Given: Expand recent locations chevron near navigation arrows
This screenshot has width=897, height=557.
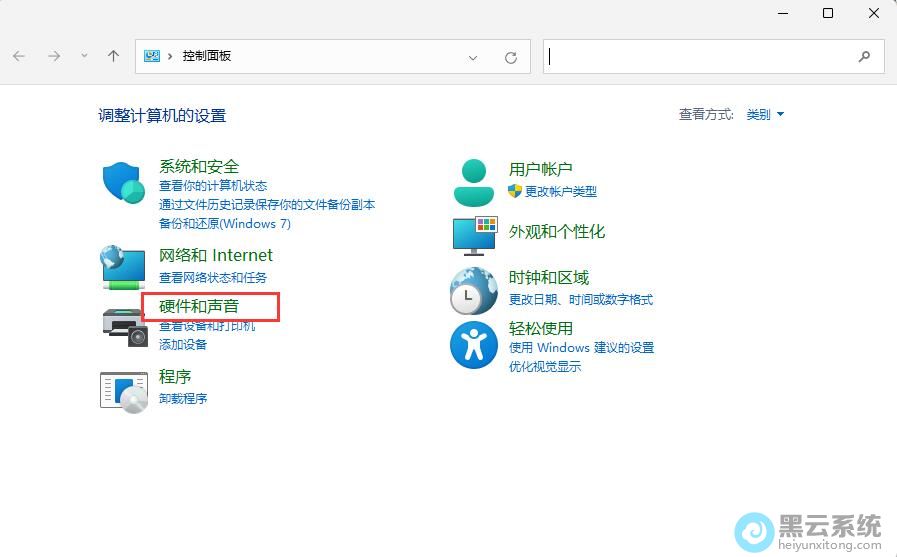Looking at the screenshot, I should click(x=84, y=56).
